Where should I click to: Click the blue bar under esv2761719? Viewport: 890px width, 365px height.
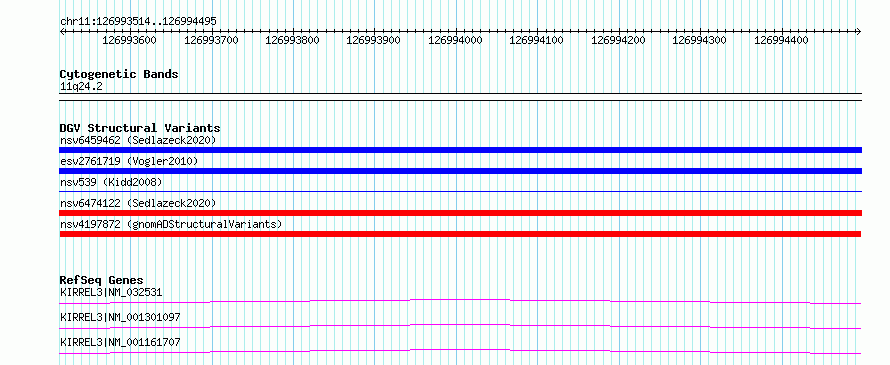tap(460, 171)
